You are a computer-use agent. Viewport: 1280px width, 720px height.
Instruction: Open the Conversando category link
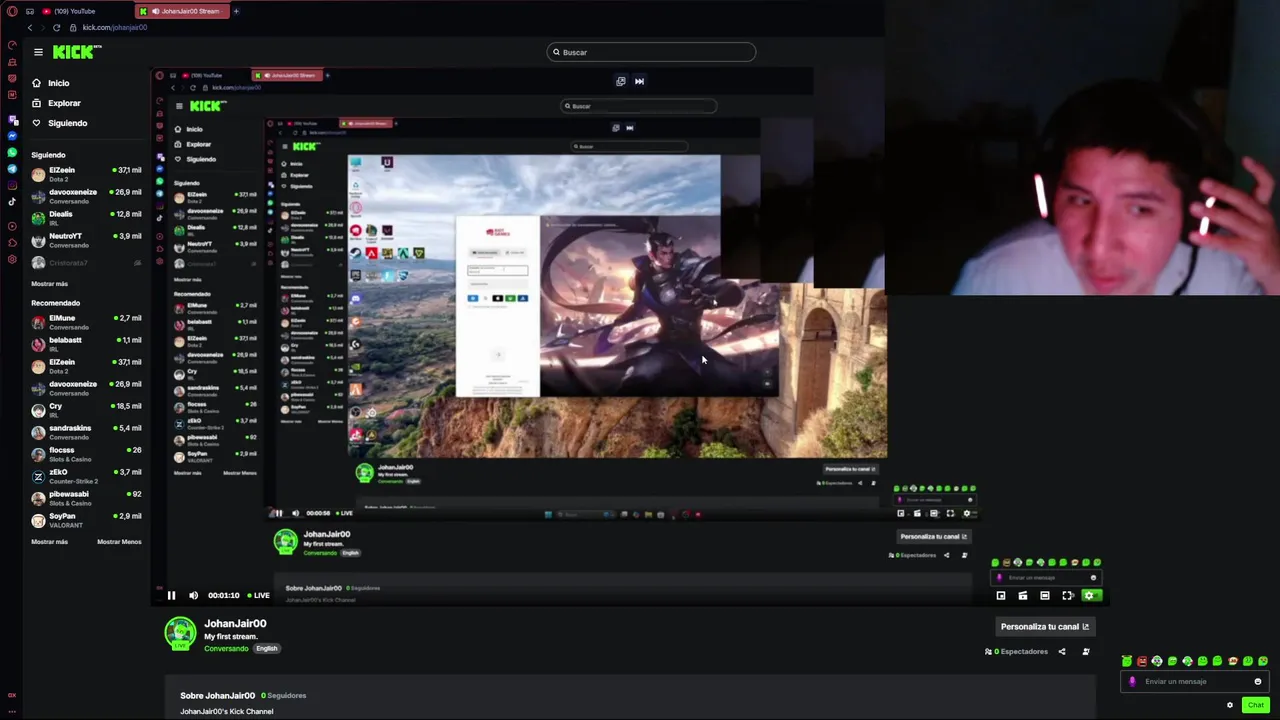tap(226, 649)
